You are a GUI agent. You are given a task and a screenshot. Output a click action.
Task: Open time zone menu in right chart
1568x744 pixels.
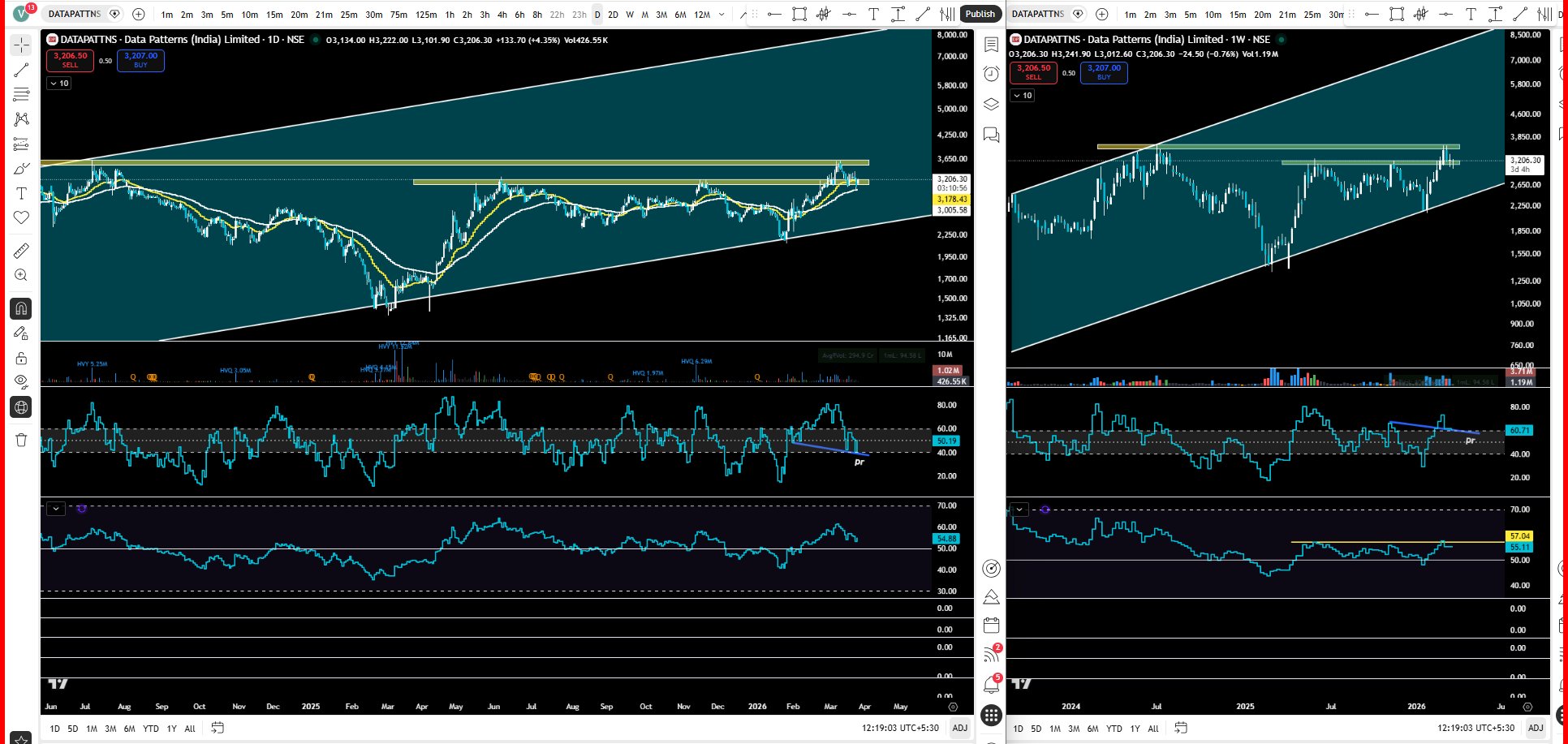[x=1476, y=729]
